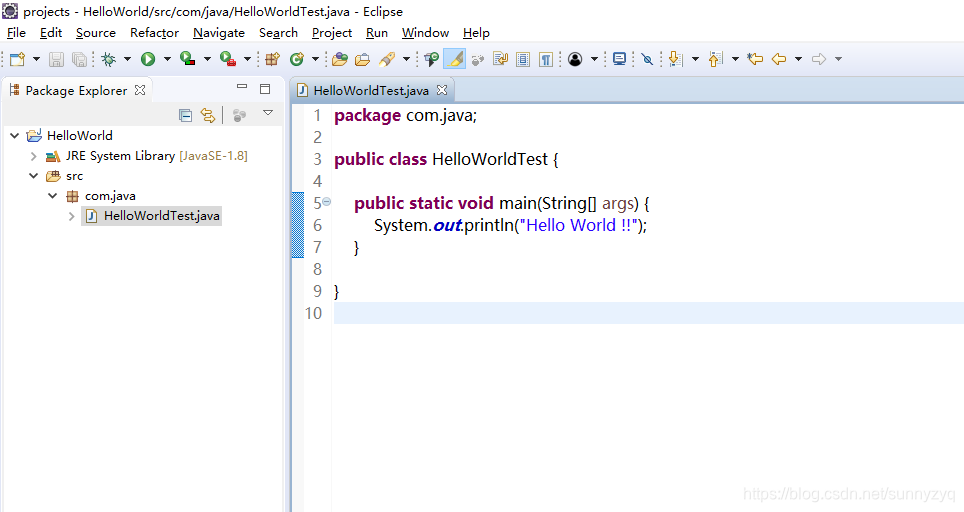Click the green Run button

[148, 59]
